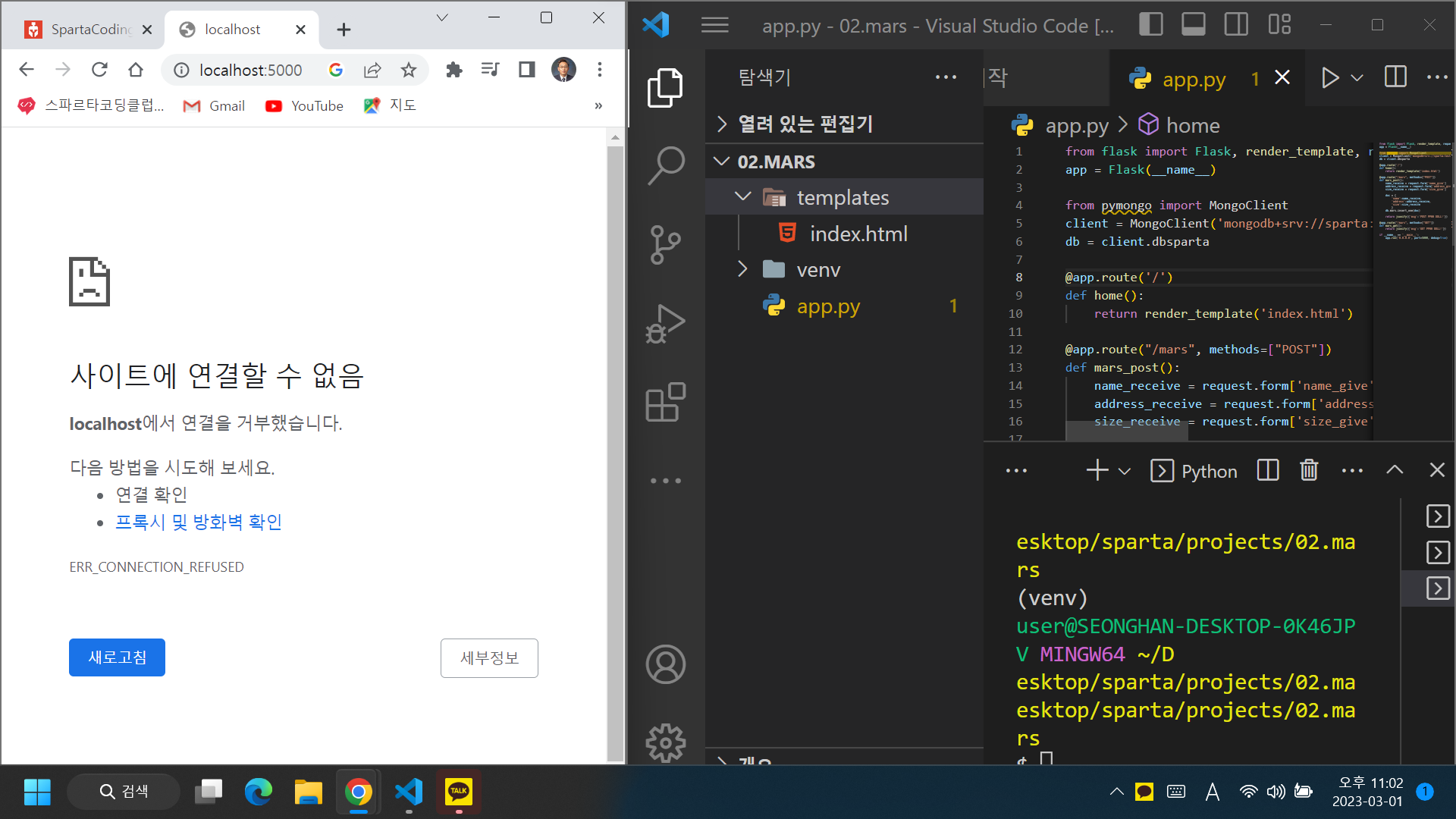The height and width of the screenshot is (819, 1456).
Task: Collapse the templates folder
Action: (844, 197)
